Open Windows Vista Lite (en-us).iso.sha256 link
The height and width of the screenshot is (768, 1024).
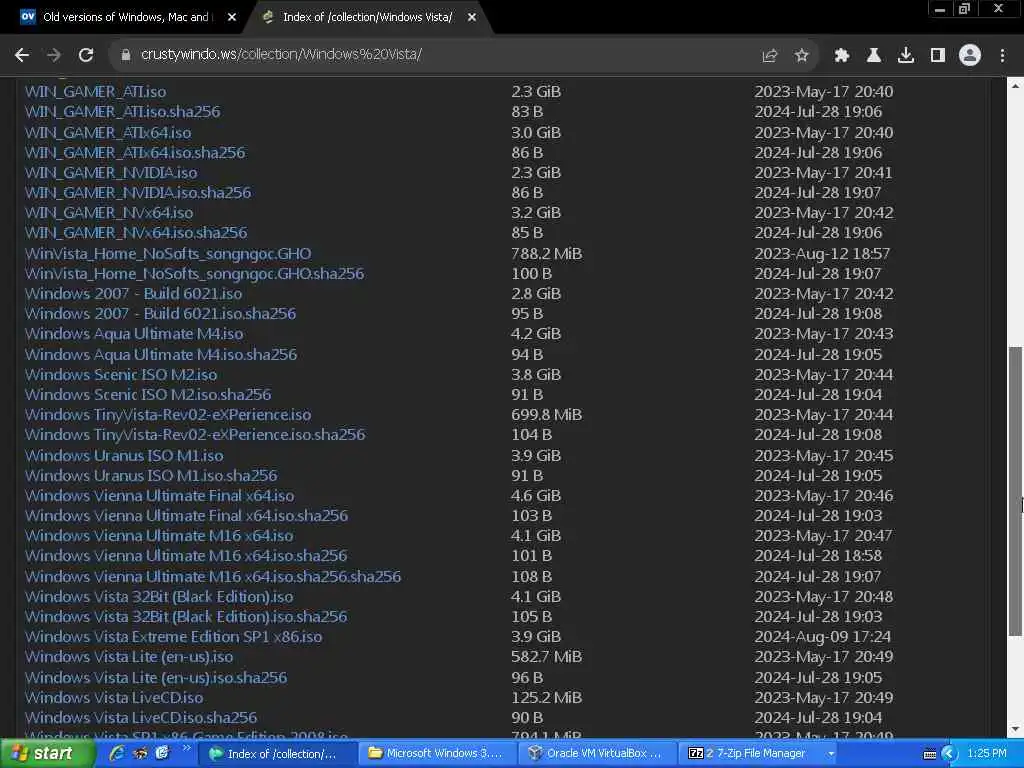tap(156, 677)
